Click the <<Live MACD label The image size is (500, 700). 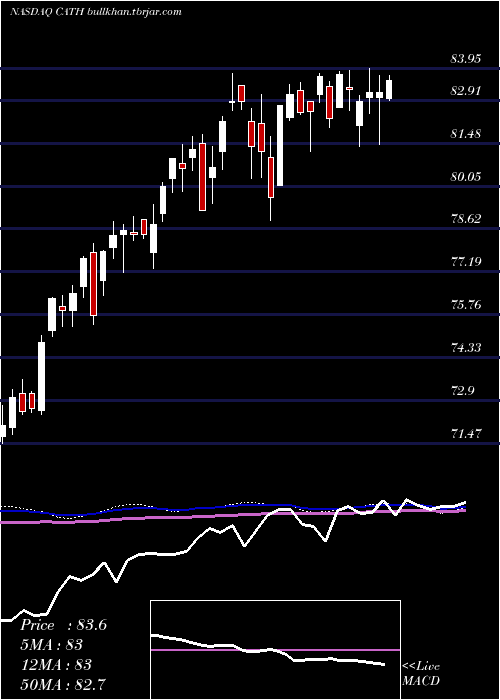tap(421, 674)
